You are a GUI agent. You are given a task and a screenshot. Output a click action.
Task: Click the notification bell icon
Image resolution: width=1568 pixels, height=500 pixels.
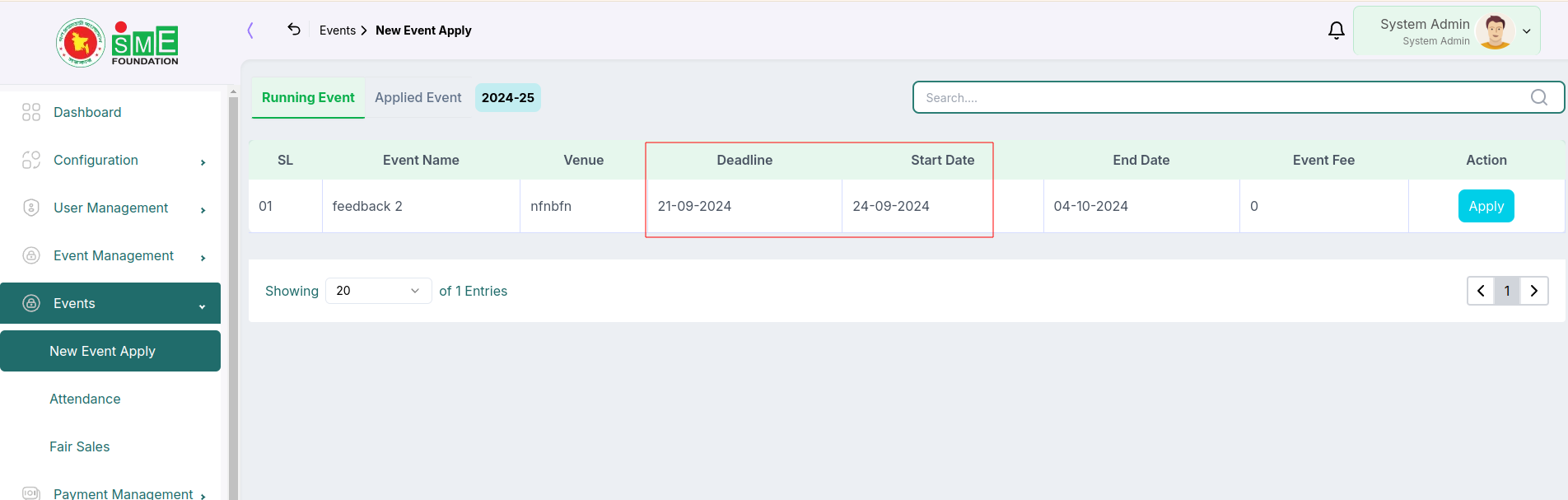1337,30
